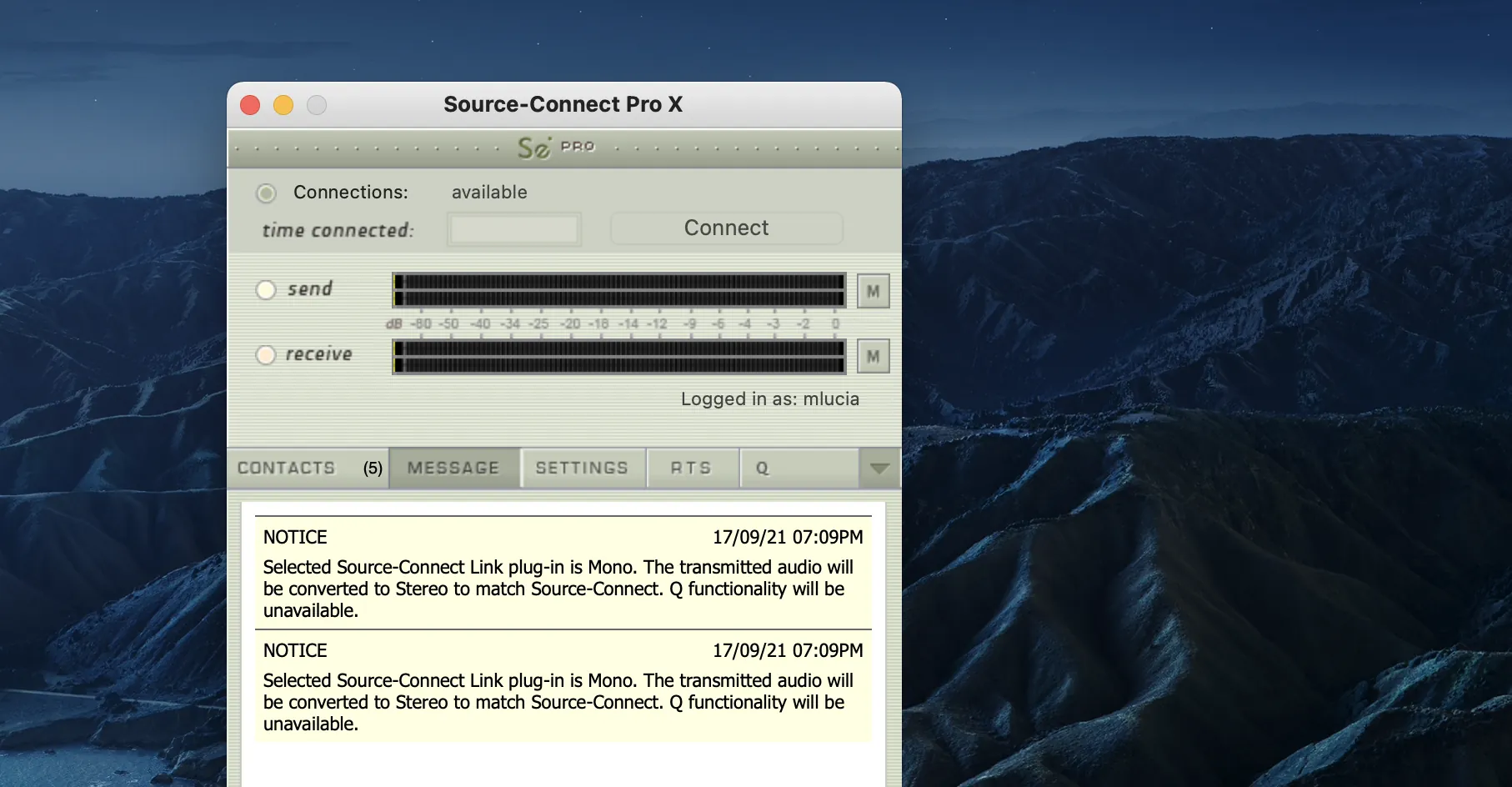Click the send level meter
Image resolution: width=1512 pixels, height=787 pixels.
619,290
